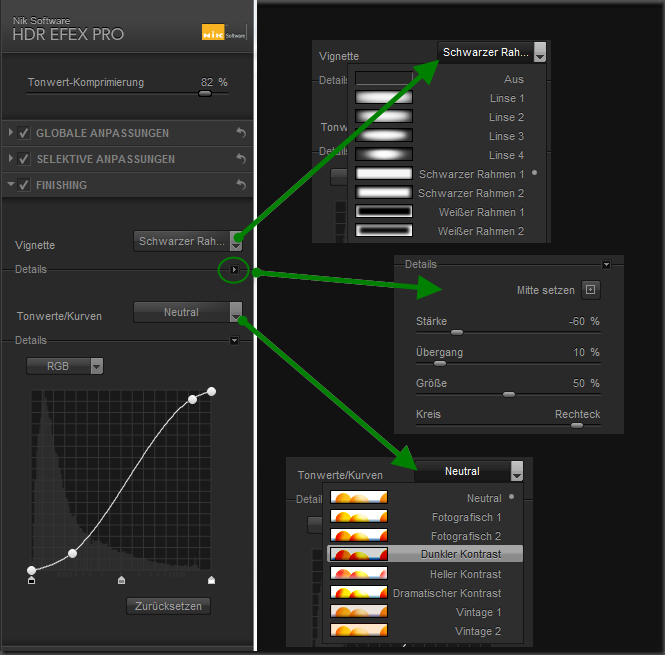Select the Dunkler Kontrast preset
The width and height of the screenshot is (665, 655).
425,554
